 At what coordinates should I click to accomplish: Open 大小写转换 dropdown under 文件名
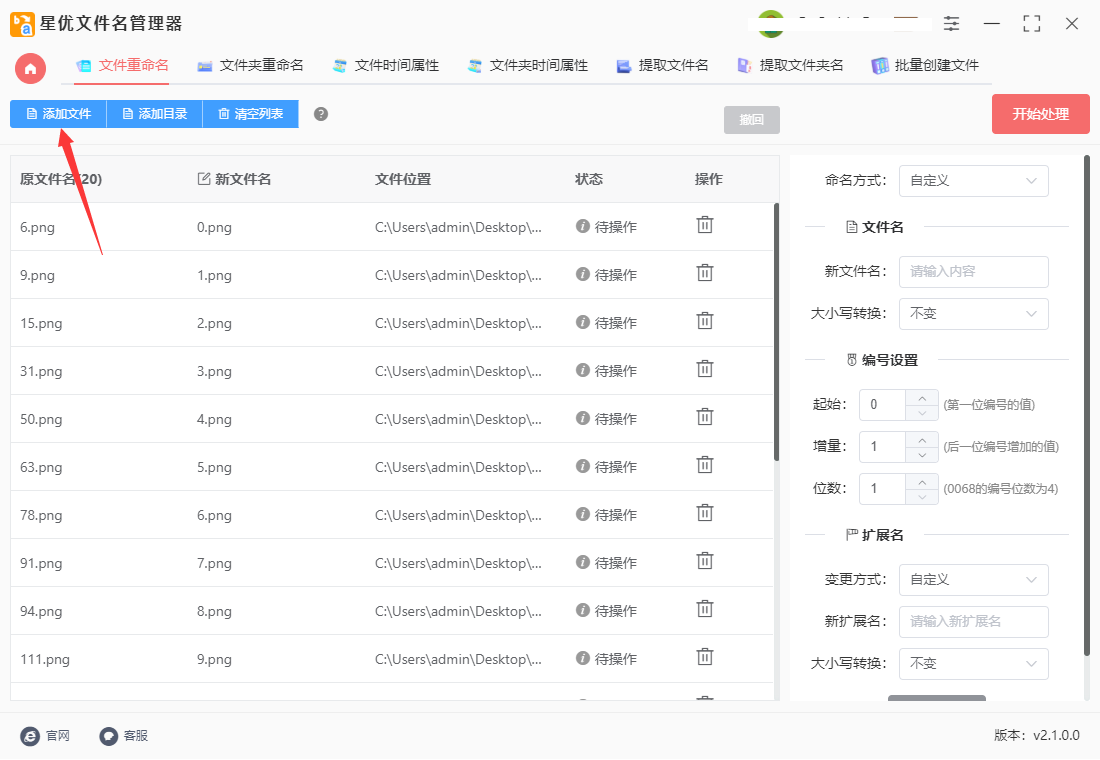point(974,314)
